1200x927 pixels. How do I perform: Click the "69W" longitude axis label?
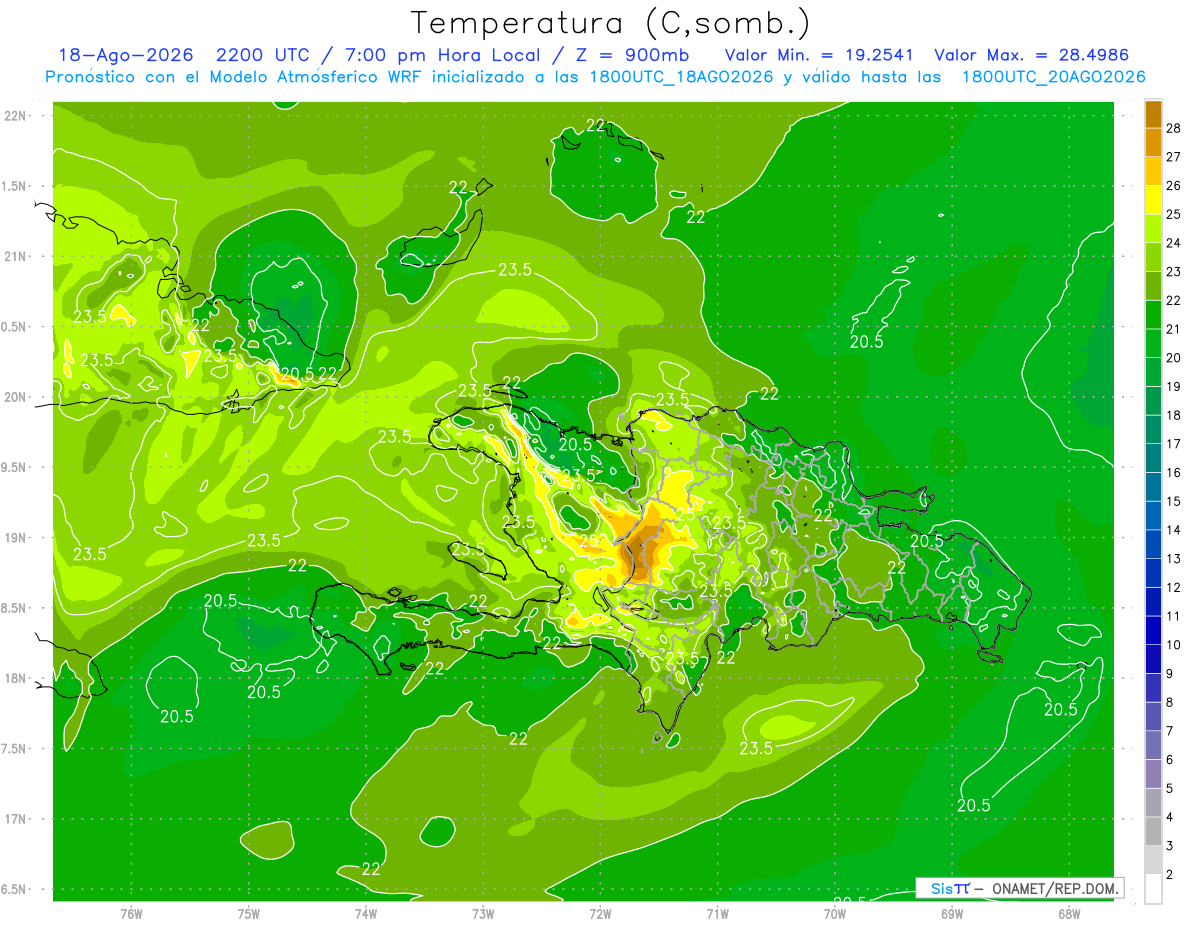(951, 913)
